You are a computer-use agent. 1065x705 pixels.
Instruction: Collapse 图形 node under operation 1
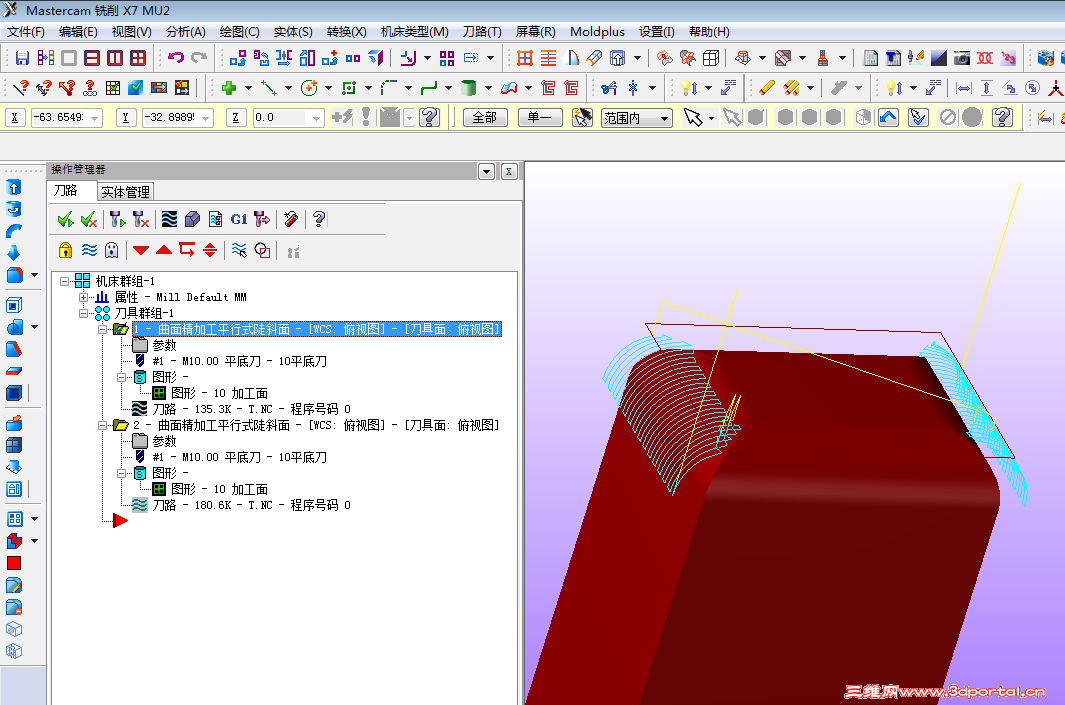[x=121, y=377]
